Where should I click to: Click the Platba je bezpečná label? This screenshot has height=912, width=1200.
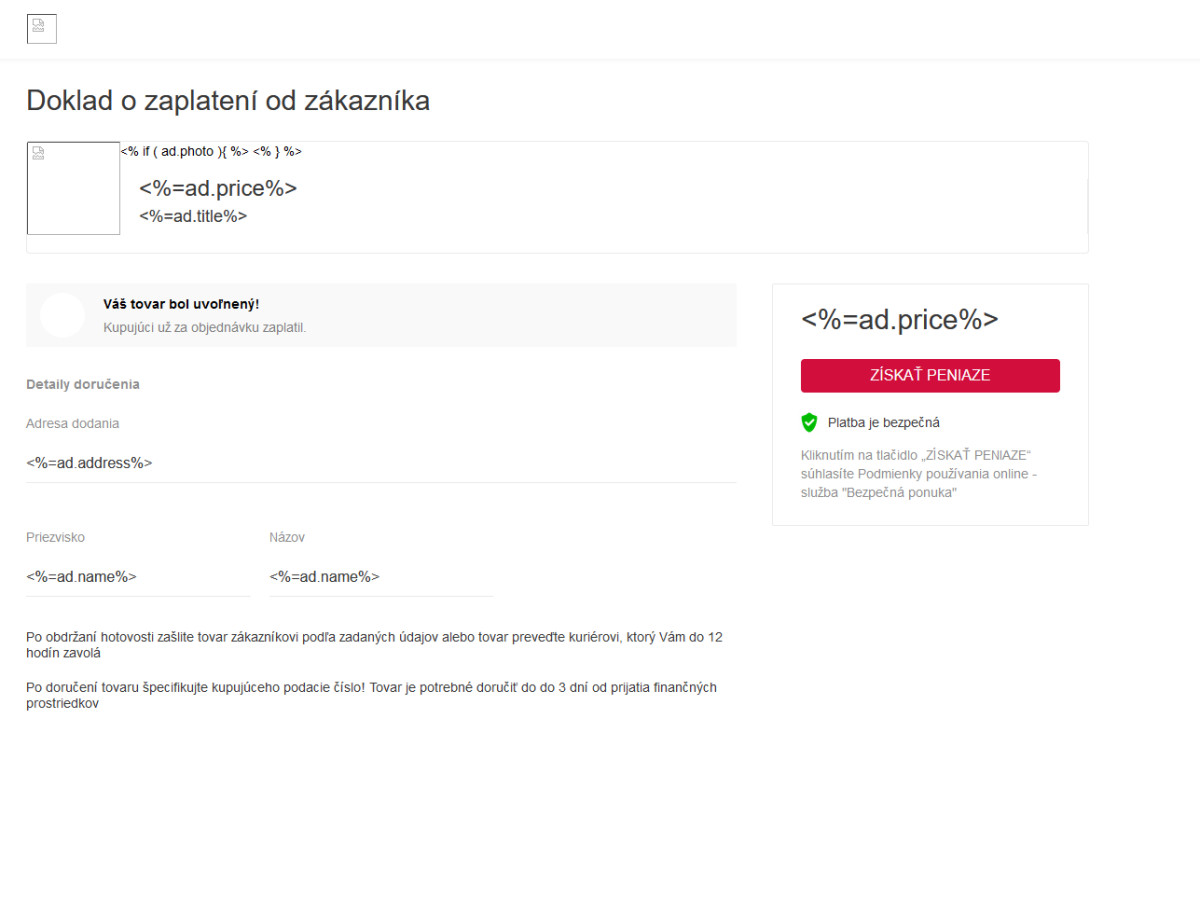(x=883, y=423)
